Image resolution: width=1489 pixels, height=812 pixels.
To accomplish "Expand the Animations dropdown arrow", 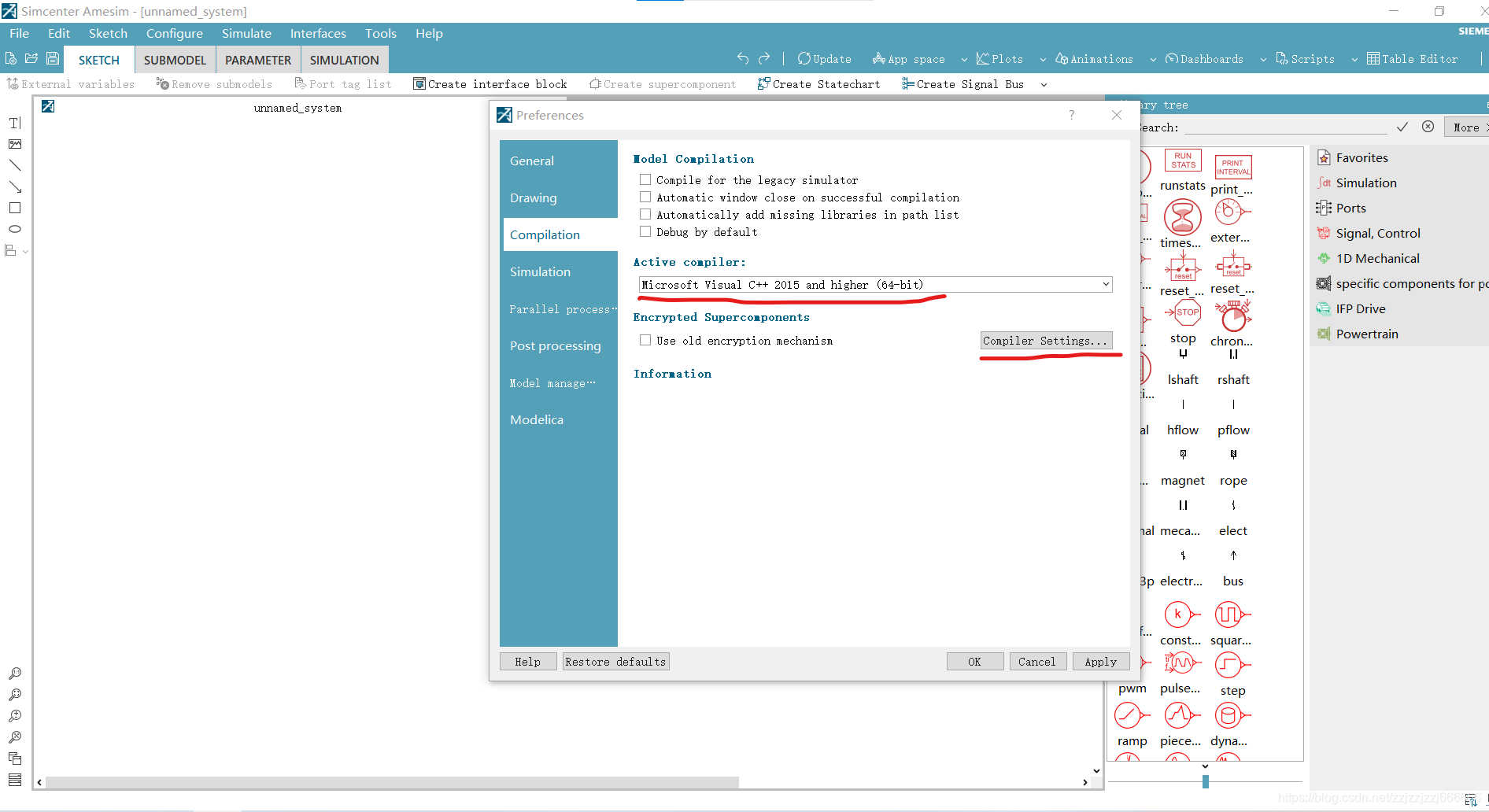I will [1153, 59].
